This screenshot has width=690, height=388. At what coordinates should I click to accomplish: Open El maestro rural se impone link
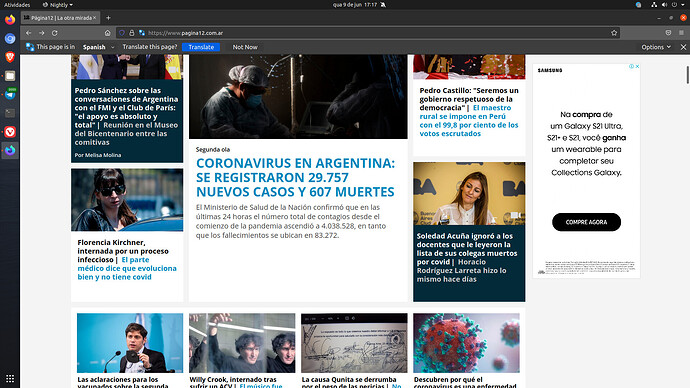tap(469, 121)
